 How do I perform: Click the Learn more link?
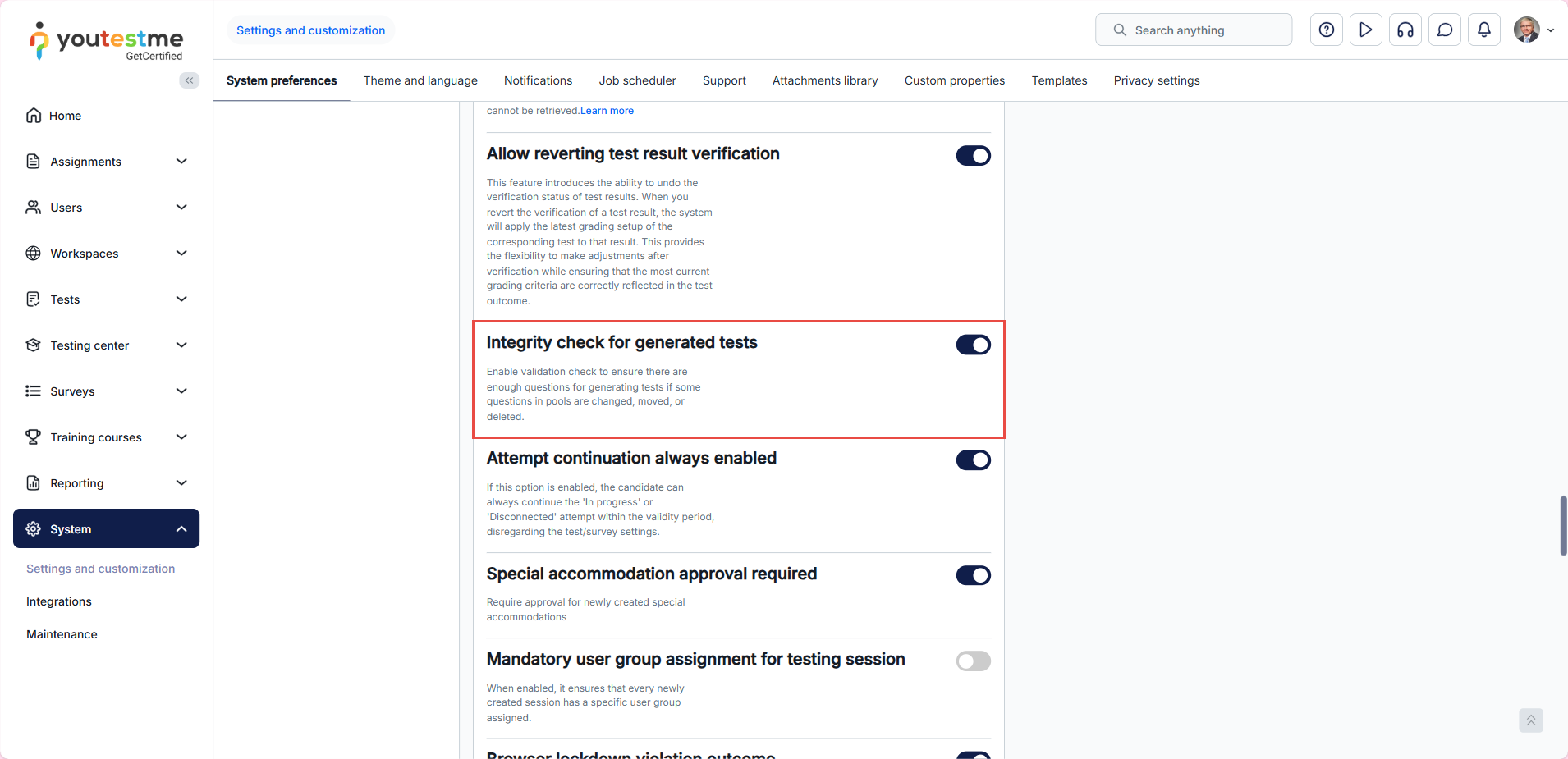(x=607, y=111)
